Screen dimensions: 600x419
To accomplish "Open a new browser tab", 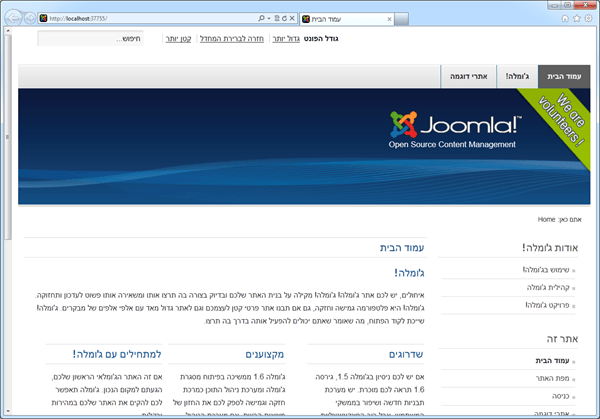I will (x=401, y=19).
